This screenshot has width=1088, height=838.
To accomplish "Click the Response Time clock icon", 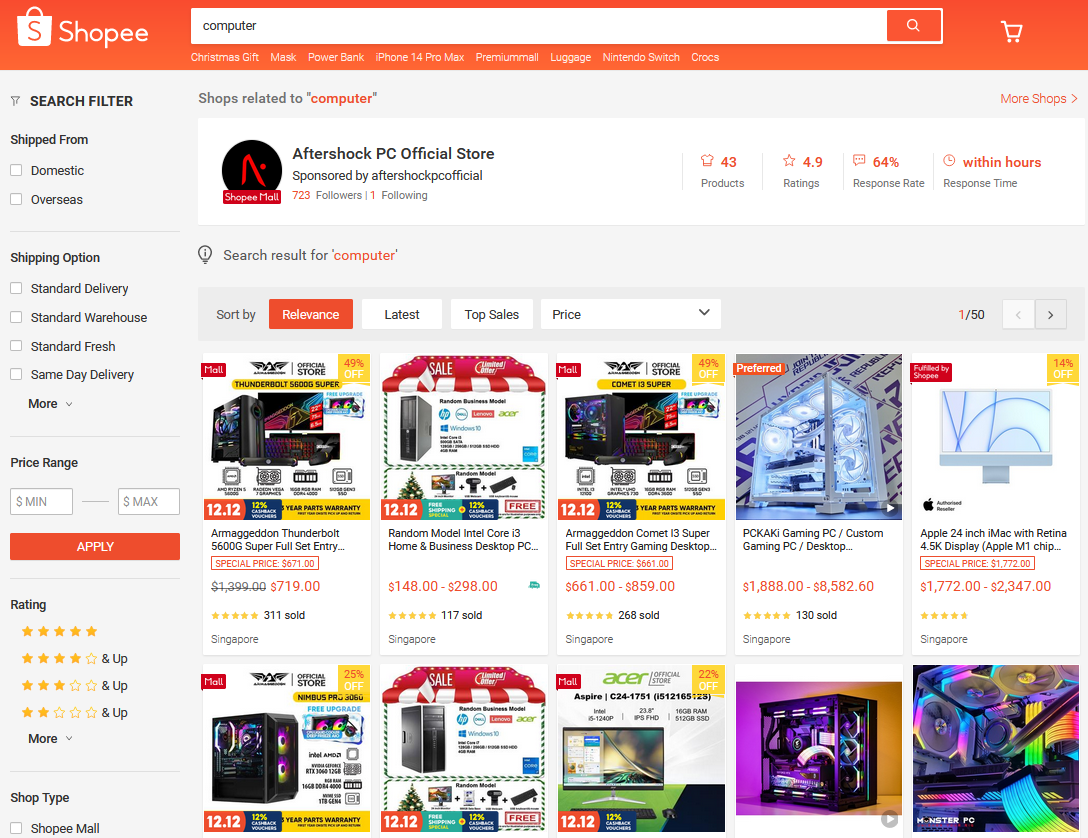I will point(949,160).
